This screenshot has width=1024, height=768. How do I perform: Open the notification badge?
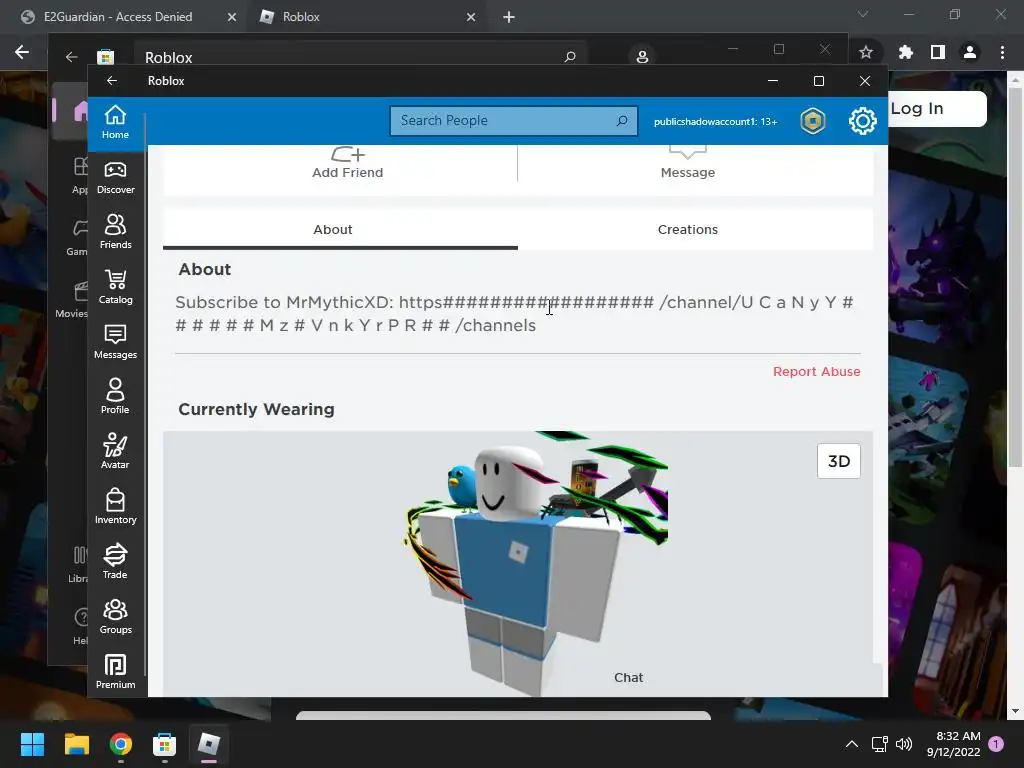tap(996, 744)
